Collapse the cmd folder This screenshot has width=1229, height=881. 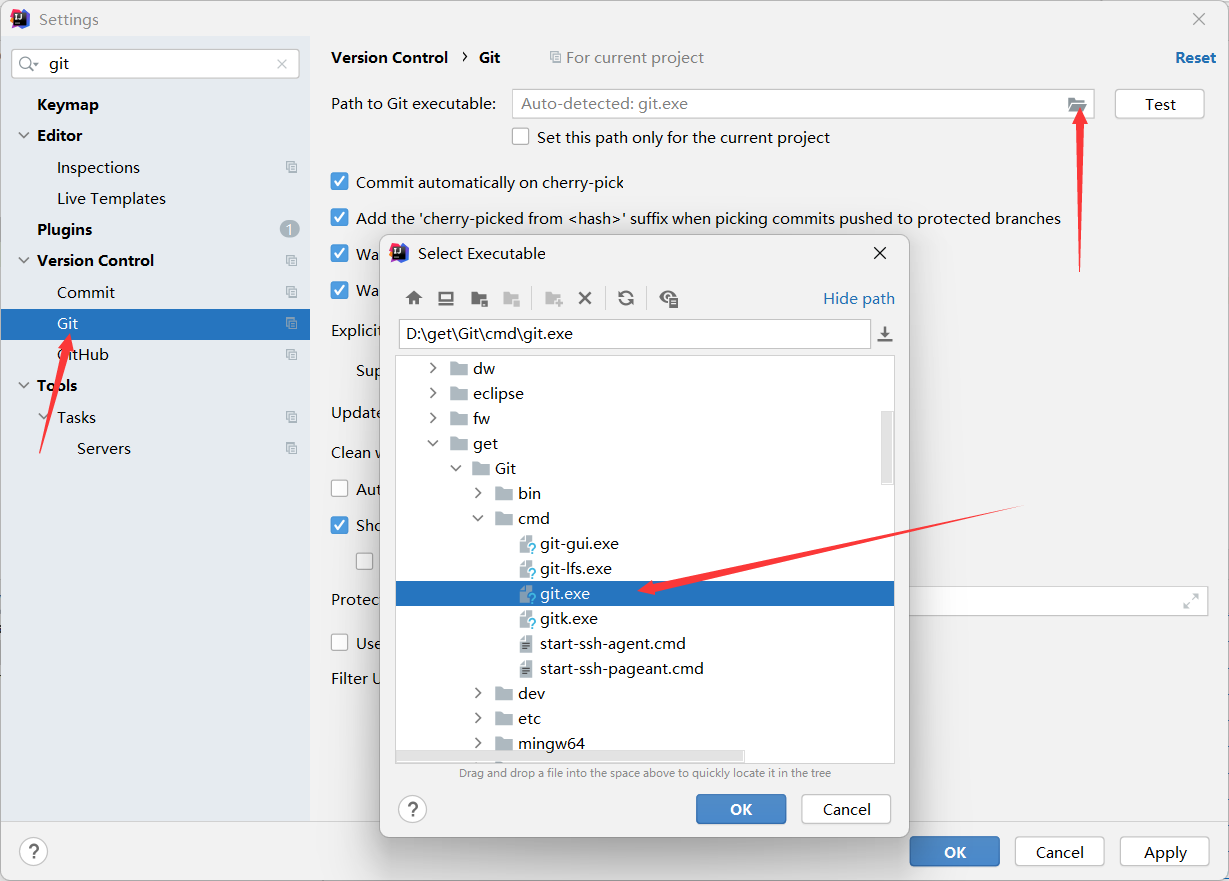click(478, 518)
